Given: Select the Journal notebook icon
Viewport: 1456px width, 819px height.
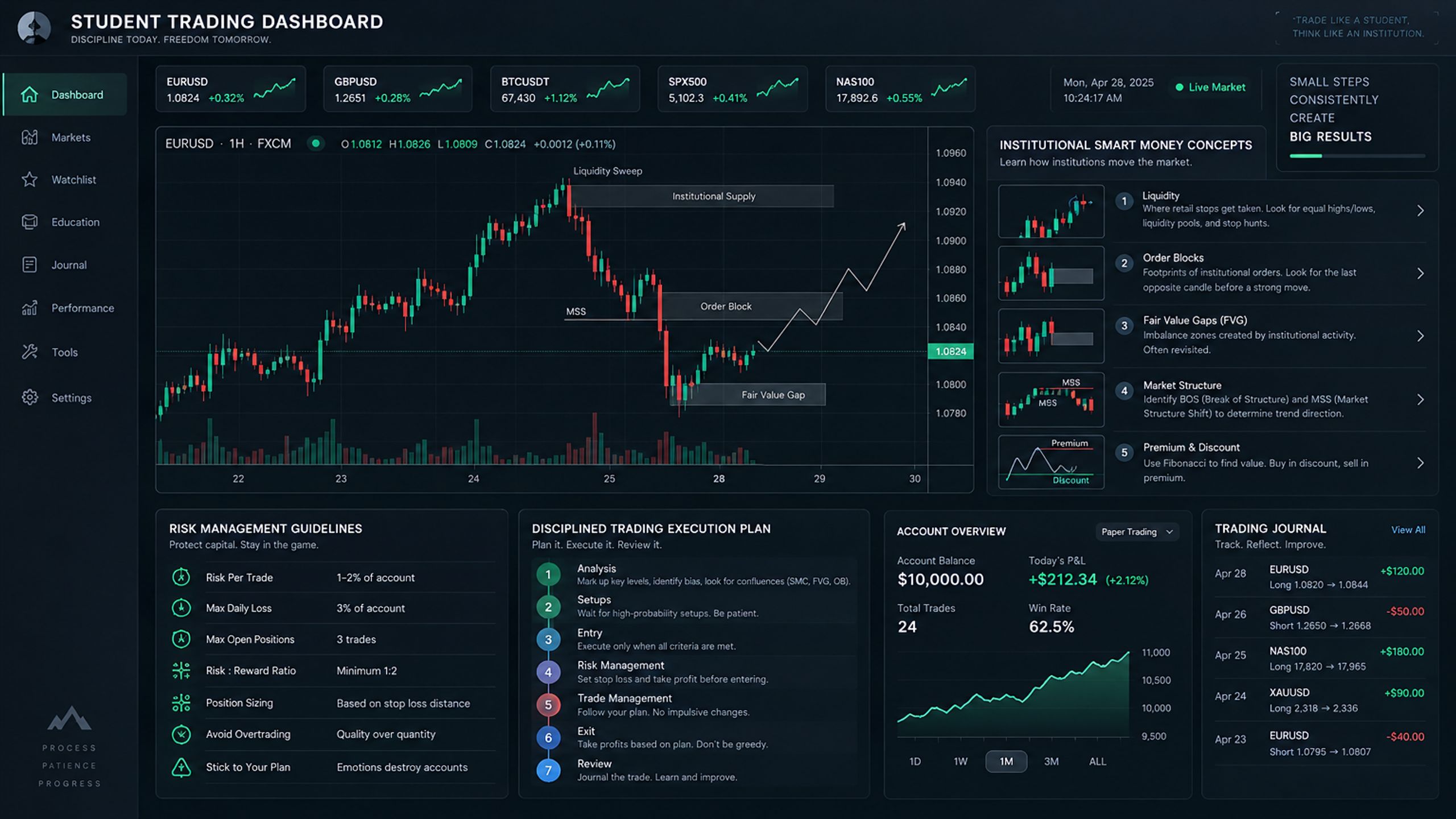Looking at the screenshot, I should 30,264.
